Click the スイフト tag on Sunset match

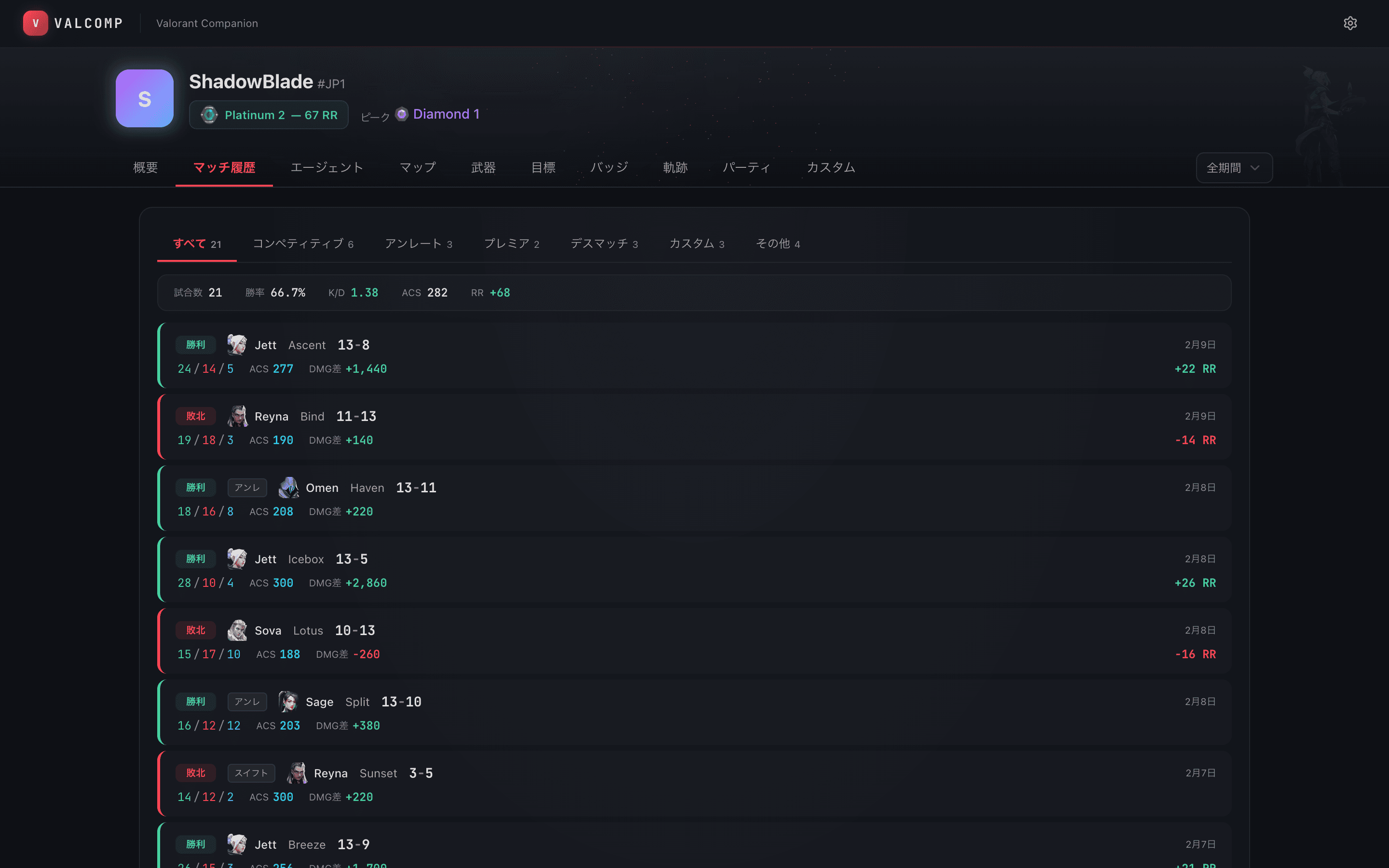(251, 773)
